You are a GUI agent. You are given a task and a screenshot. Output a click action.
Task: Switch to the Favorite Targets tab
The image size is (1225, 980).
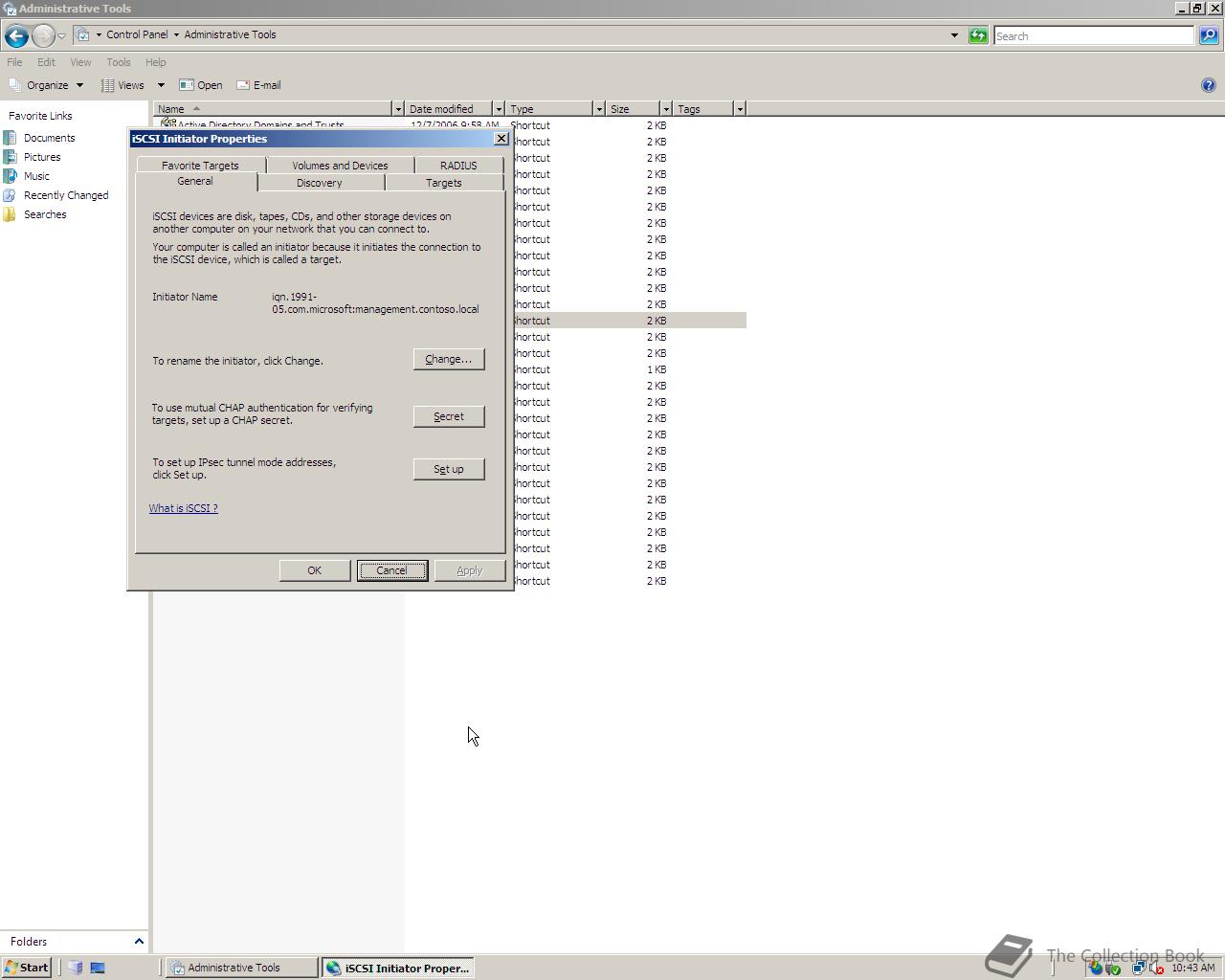tap(200, 166)
